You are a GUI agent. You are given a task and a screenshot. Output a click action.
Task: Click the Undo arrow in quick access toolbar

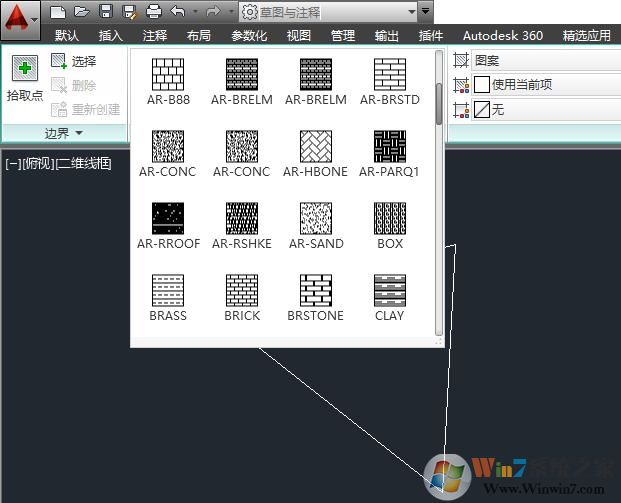(x=177, y=12)
